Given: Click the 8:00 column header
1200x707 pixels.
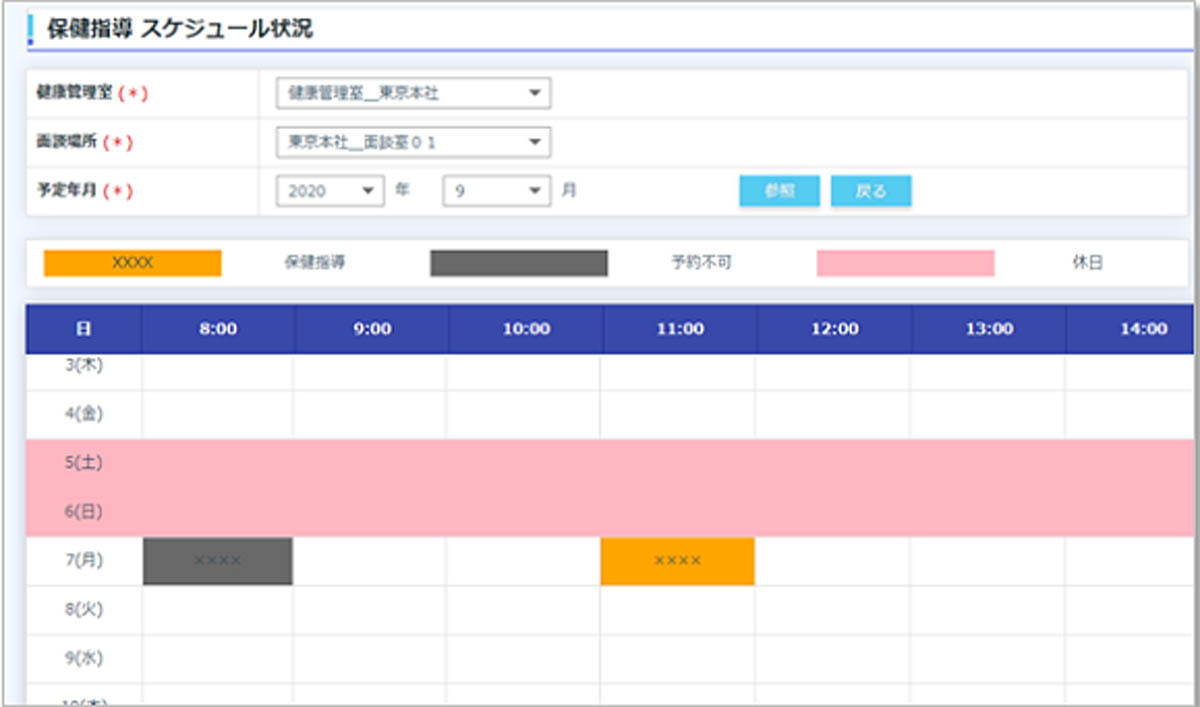Looking at the screenshot, I should point(218,329).
